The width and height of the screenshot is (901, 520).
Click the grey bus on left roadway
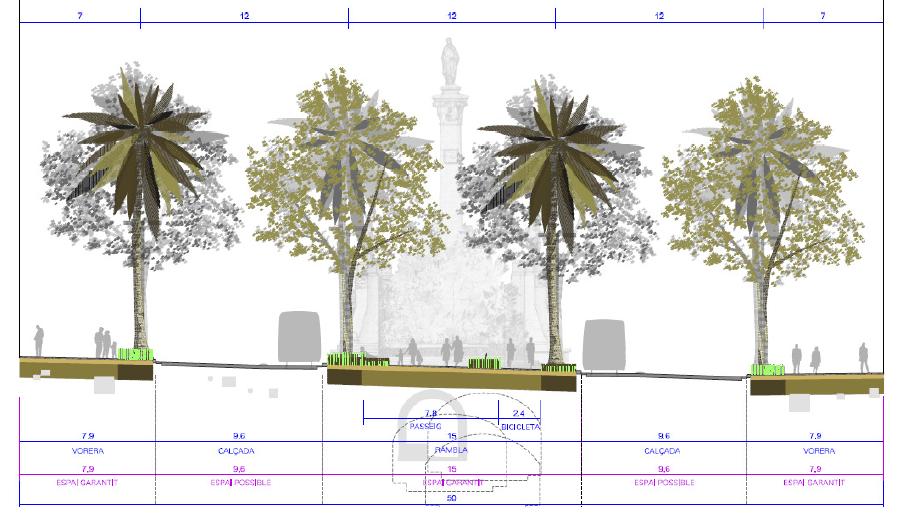[x=299, y=338]
